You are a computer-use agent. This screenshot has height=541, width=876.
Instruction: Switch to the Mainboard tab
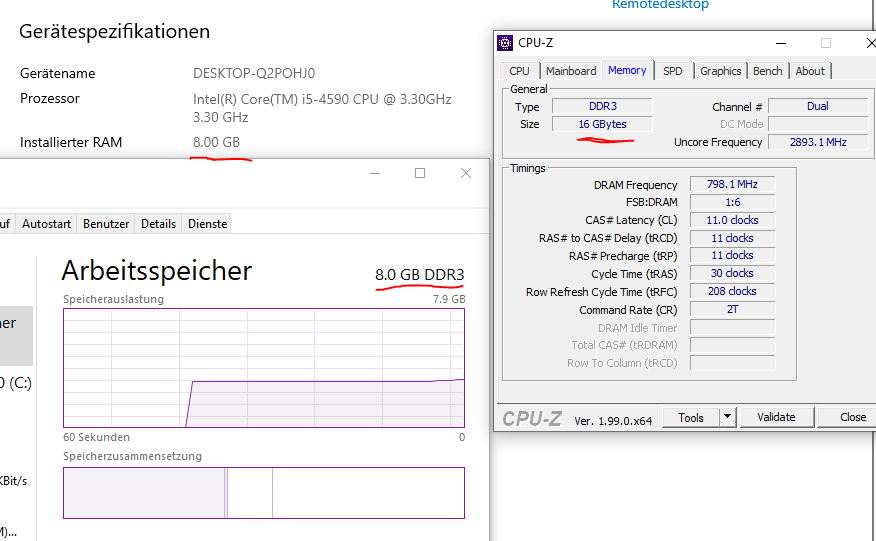pyautogui.click(x=571, y=71)
